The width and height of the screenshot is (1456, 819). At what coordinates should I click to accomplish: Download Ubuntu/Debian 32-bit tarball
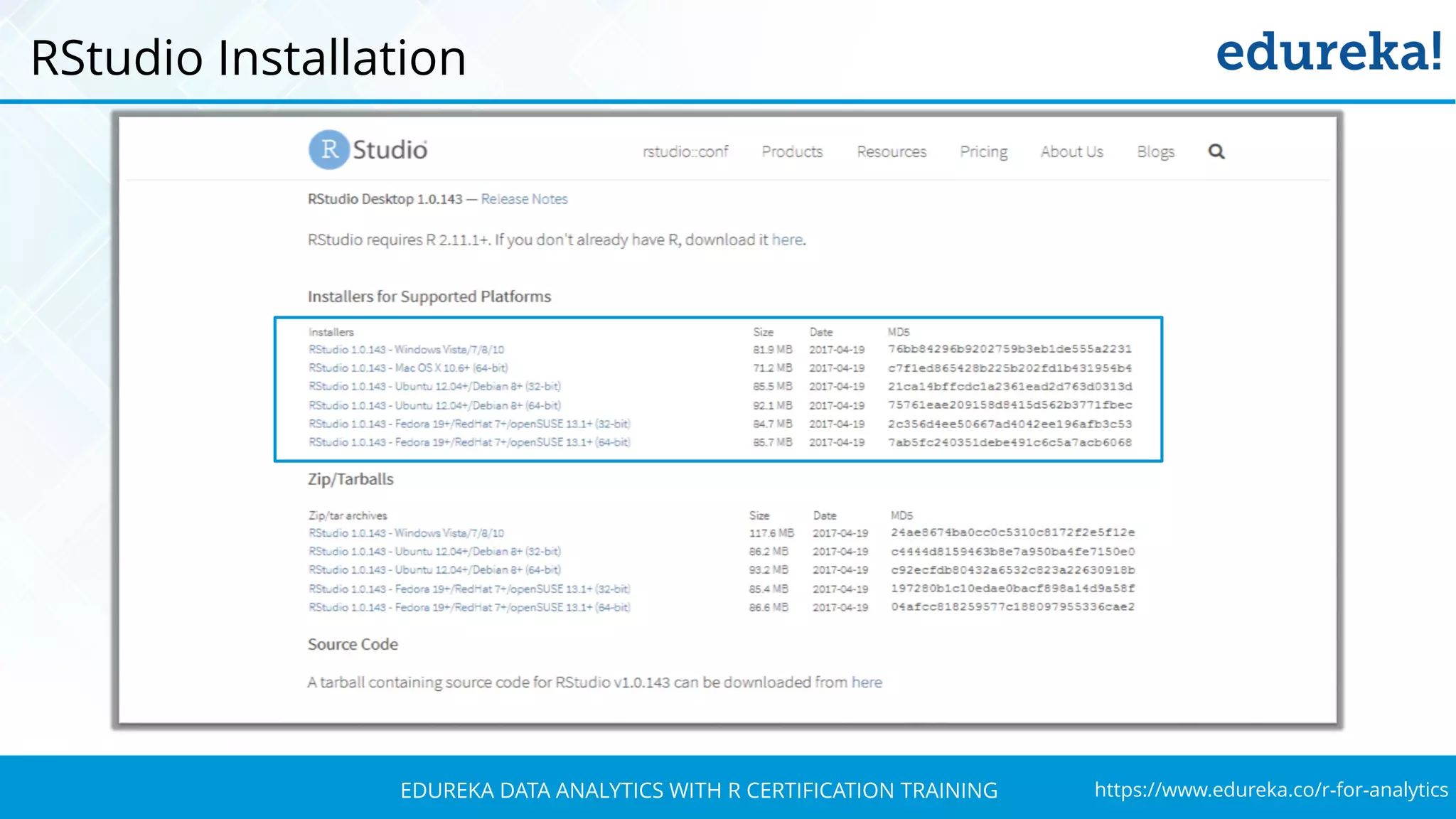click(434, 552)
